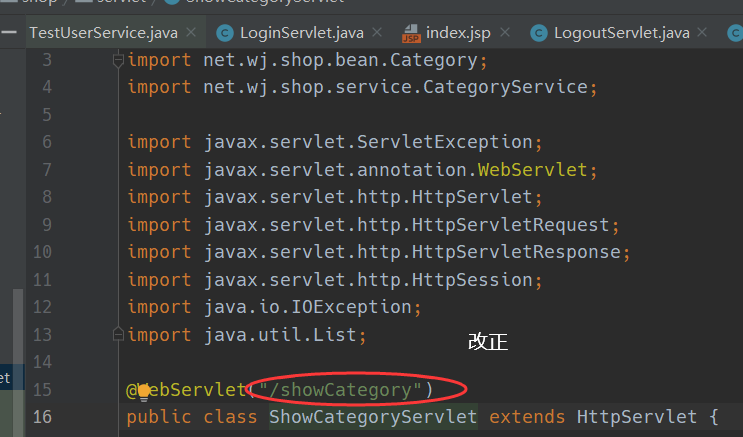
Task: Click the yellow intention lightbulb on line 15
Action: tap(144, 392)
